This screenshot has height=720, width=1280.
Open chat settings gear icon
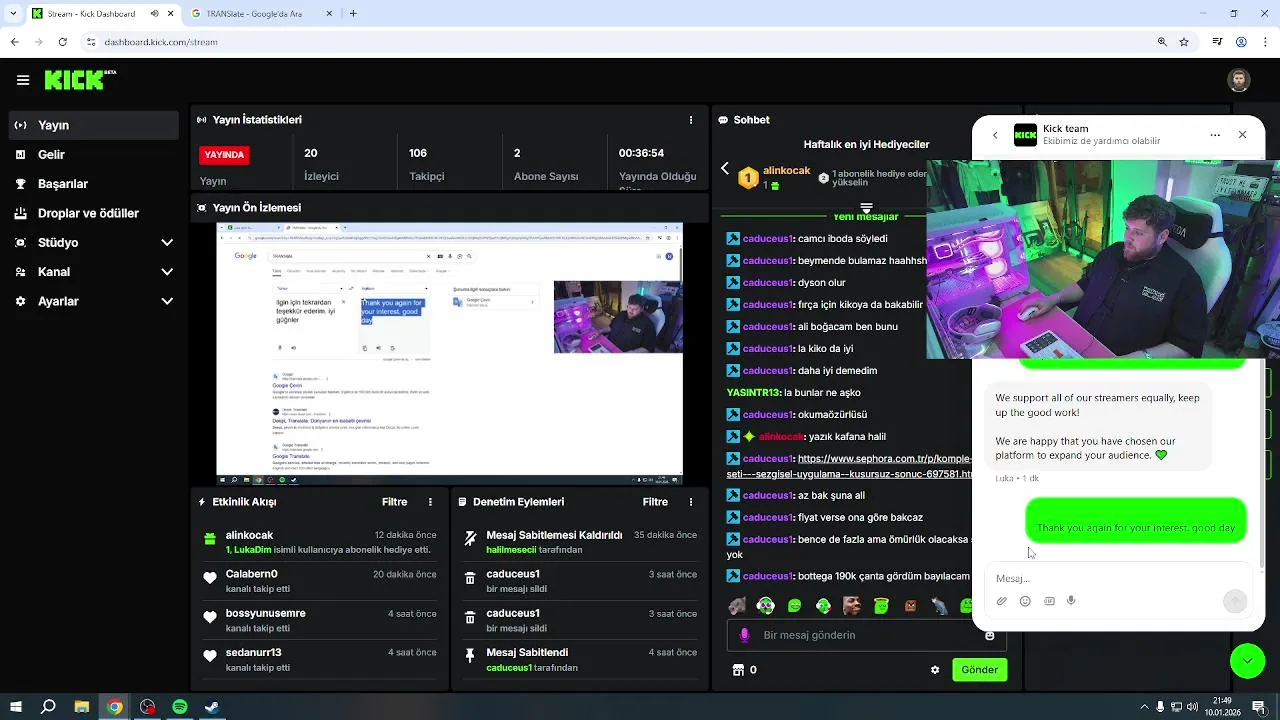point(935,670)
